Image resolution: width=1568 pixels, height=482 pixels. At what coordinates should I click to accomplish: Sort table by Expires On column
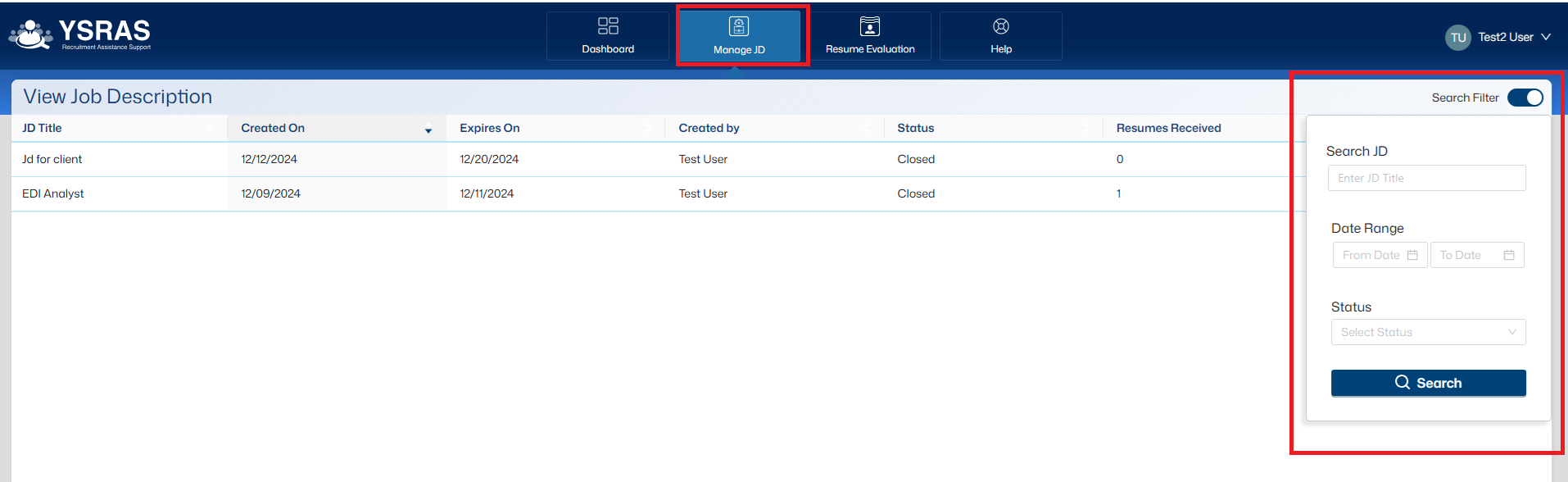pyautogui.click(x=490, y=128)
